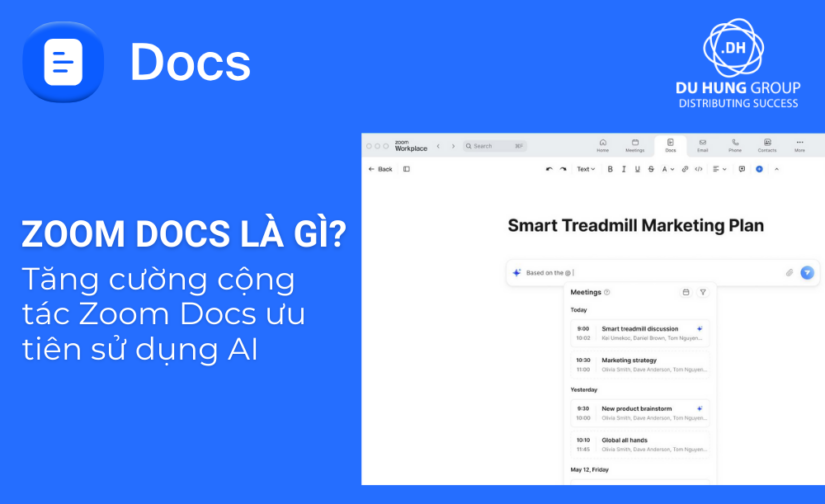Viewport: 825px width, 504px height.
Task: Toggle the sidebar panel icon beside Back
Action: click(x=407, y=169)
